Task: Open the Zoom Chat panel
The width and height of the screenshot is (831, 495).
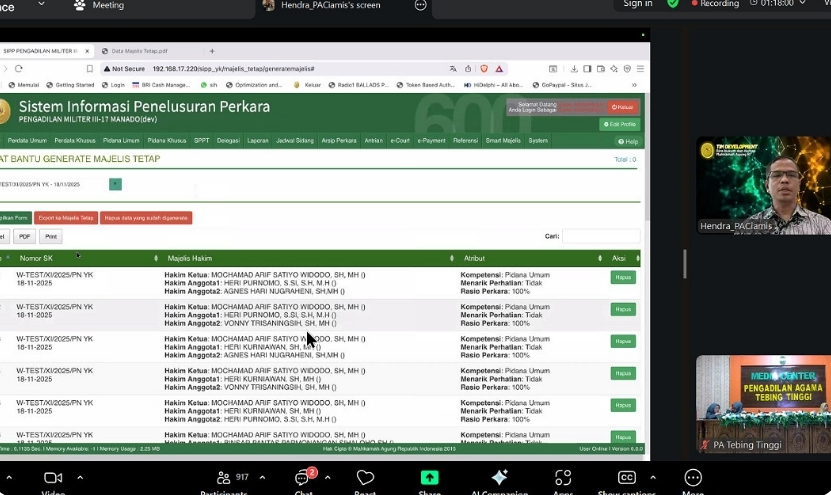Action: (303, 478)
